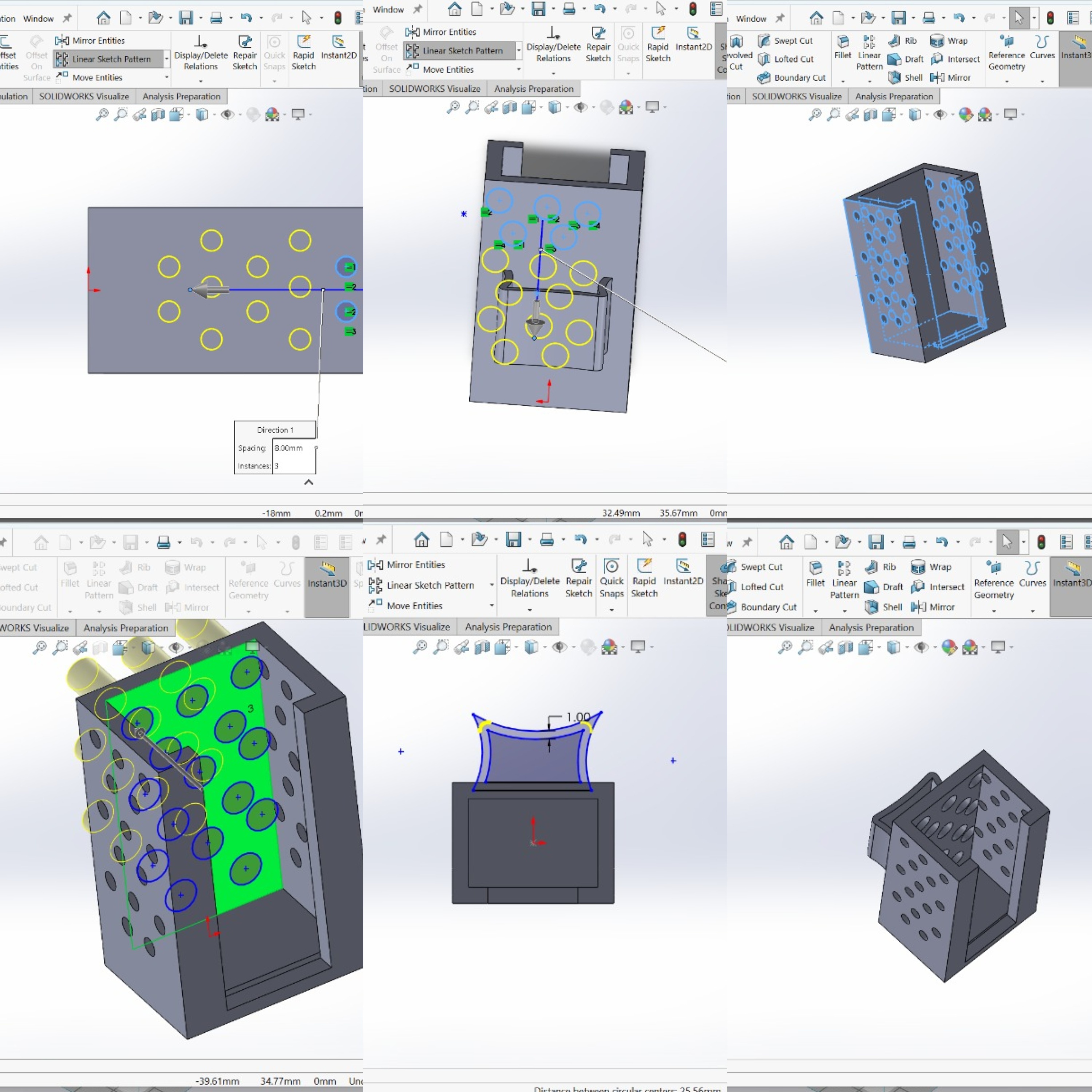The height and width of the screenshot is (1092, 1092).
Task: Expand Linear Sketch Pattern dropdown arrow, top-middle window
Action: click(x=519, y=50)
